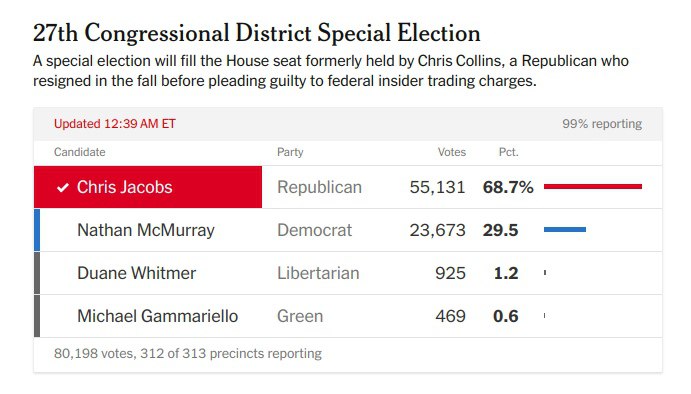
Task: Click the 68.7% percentage for Jacobs
Action: (x=508, y=187)
